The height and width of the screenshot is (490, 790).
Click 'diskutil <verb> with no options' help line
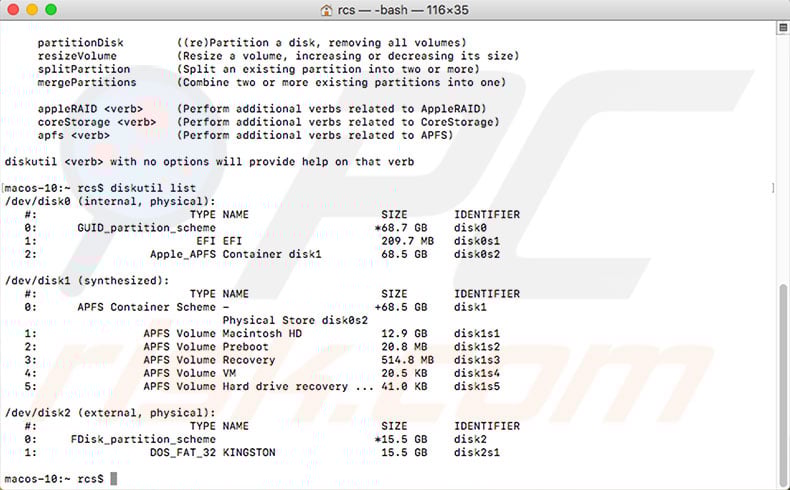pos(210,162)
